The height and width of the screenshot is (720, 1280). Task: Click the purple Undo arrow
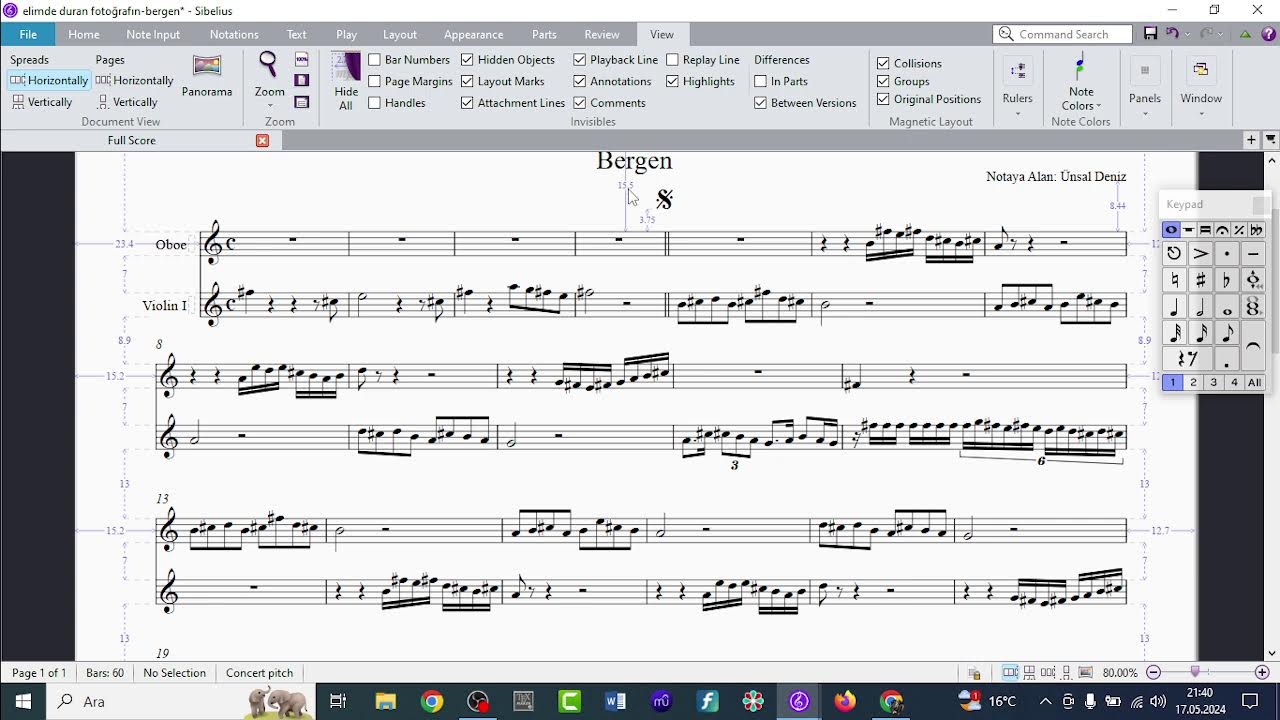[x=1172, y=34]
